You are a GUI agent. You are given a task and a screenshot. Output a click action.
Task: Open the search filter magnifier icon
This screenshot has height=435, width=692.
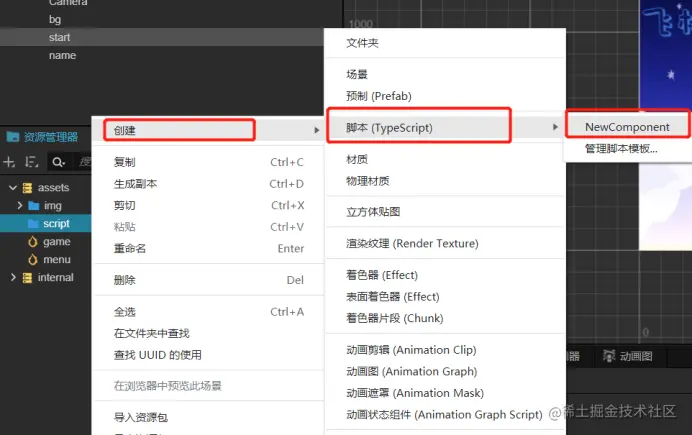(x=58, y=162)
